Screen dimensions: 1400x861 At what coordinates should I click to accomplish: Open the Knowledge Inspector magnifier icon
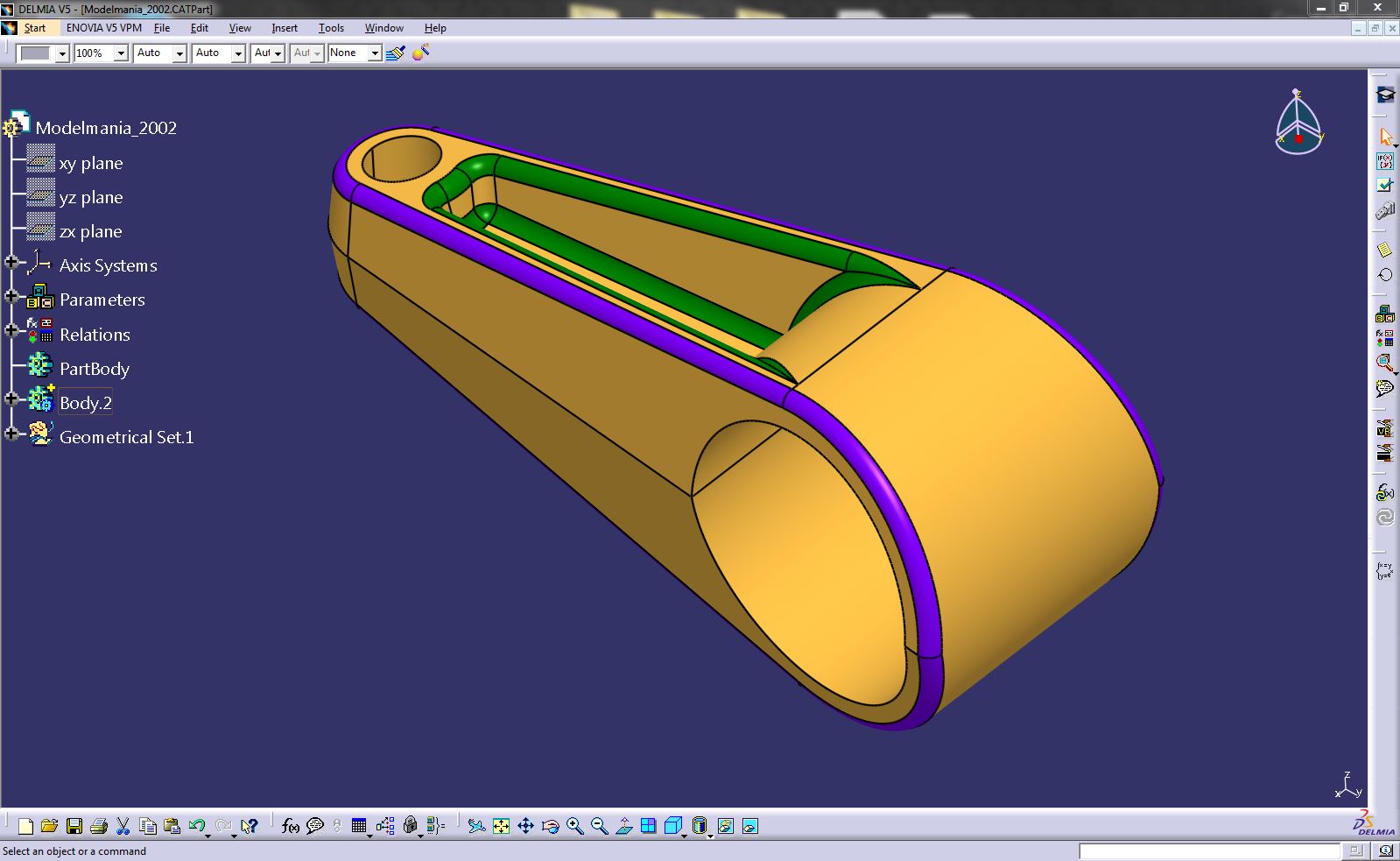(x=1384, y=363)
